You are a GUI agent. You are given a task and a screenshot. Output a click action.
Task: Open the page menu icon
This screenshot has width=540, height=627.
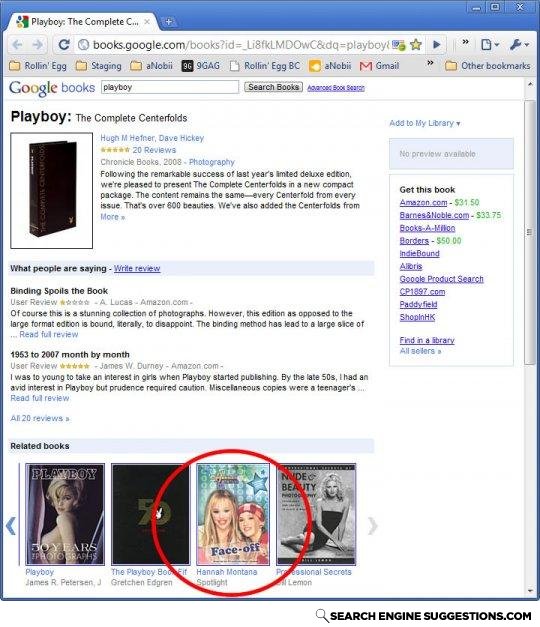tap(490, 44)
